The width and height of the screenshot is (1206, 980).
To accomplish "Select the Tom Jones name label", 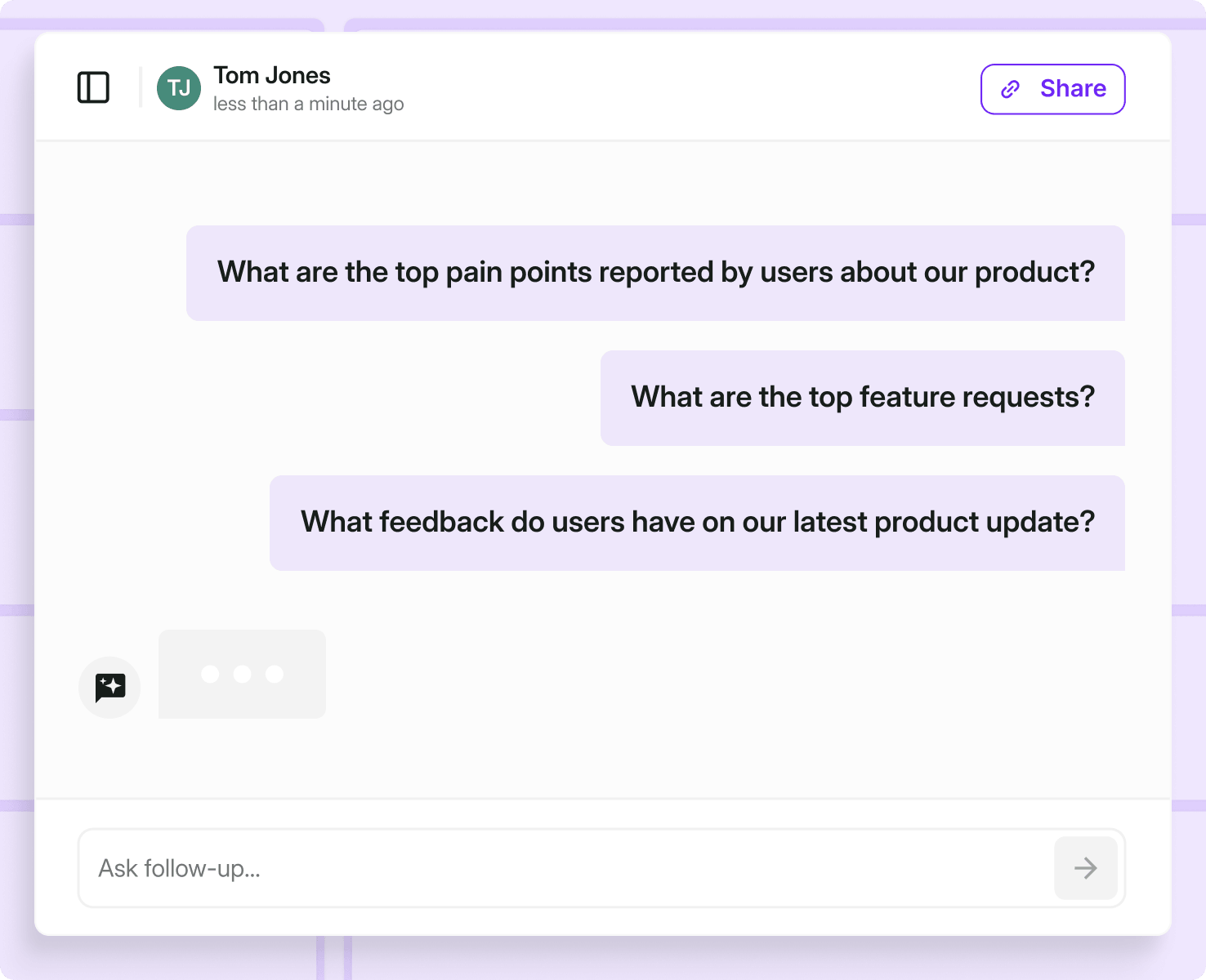I will tap(272, 75).
